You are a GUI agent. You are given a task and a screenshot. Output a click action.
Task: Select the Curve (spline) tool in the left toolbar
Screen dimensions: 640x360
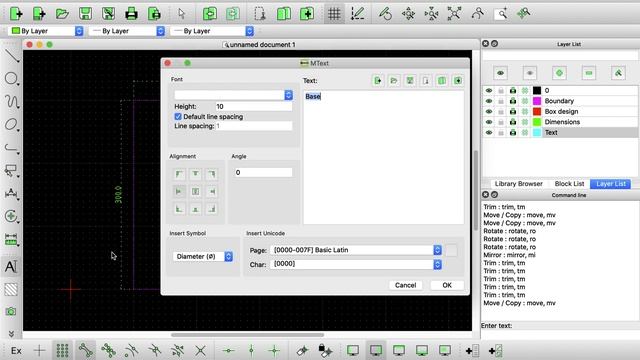[x=12, y=101]
